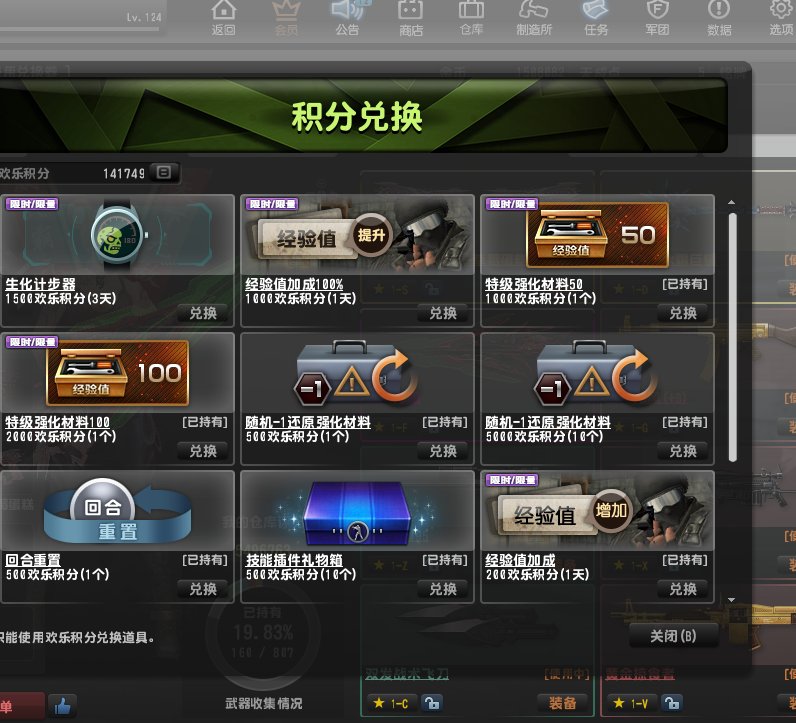Viewport: 796px width, 723px height.
Task: Open the 仓库 warehouse icon
Action: coord(471,18)
